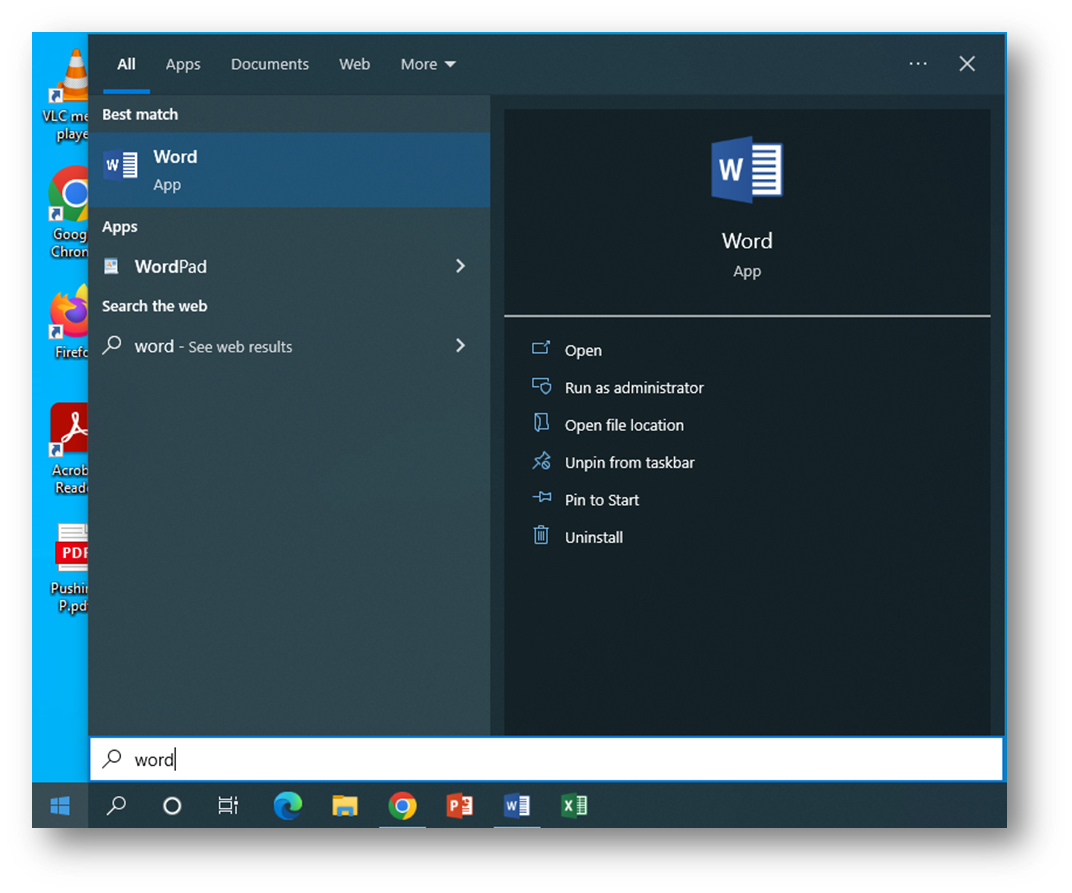
Task: Open Google Chrome taskbar icon
Action: click(x=403, y=805)
